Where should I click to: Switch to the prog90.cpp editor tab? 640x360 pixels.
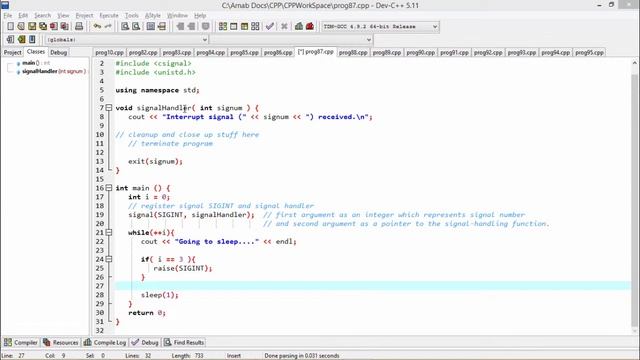click(x=420, y=53)
